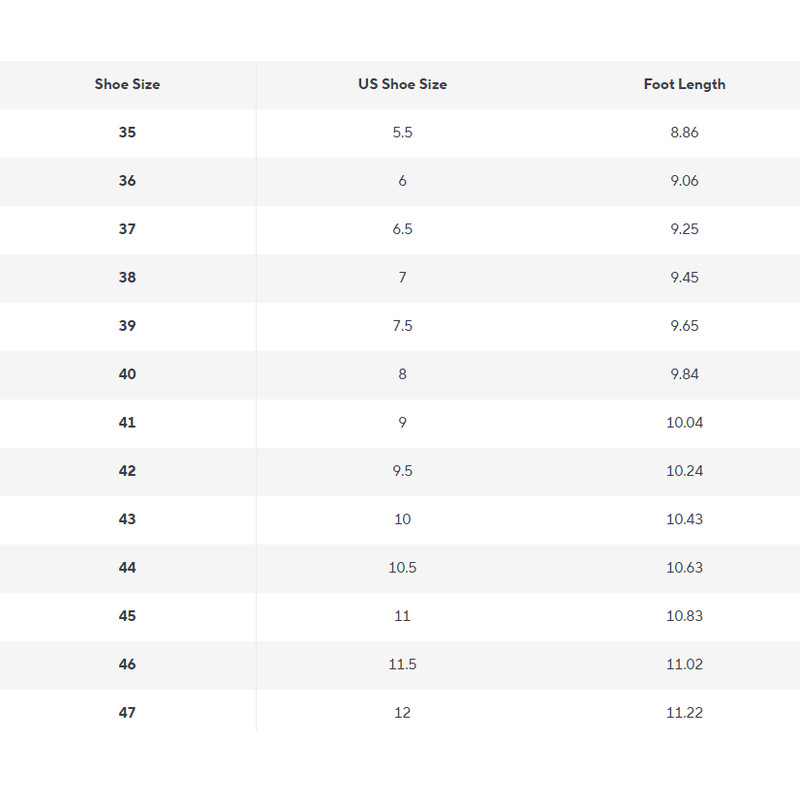Click the US size 7.5 cell
The height and width of the screenshot is (800, 800).
[402, 326]
